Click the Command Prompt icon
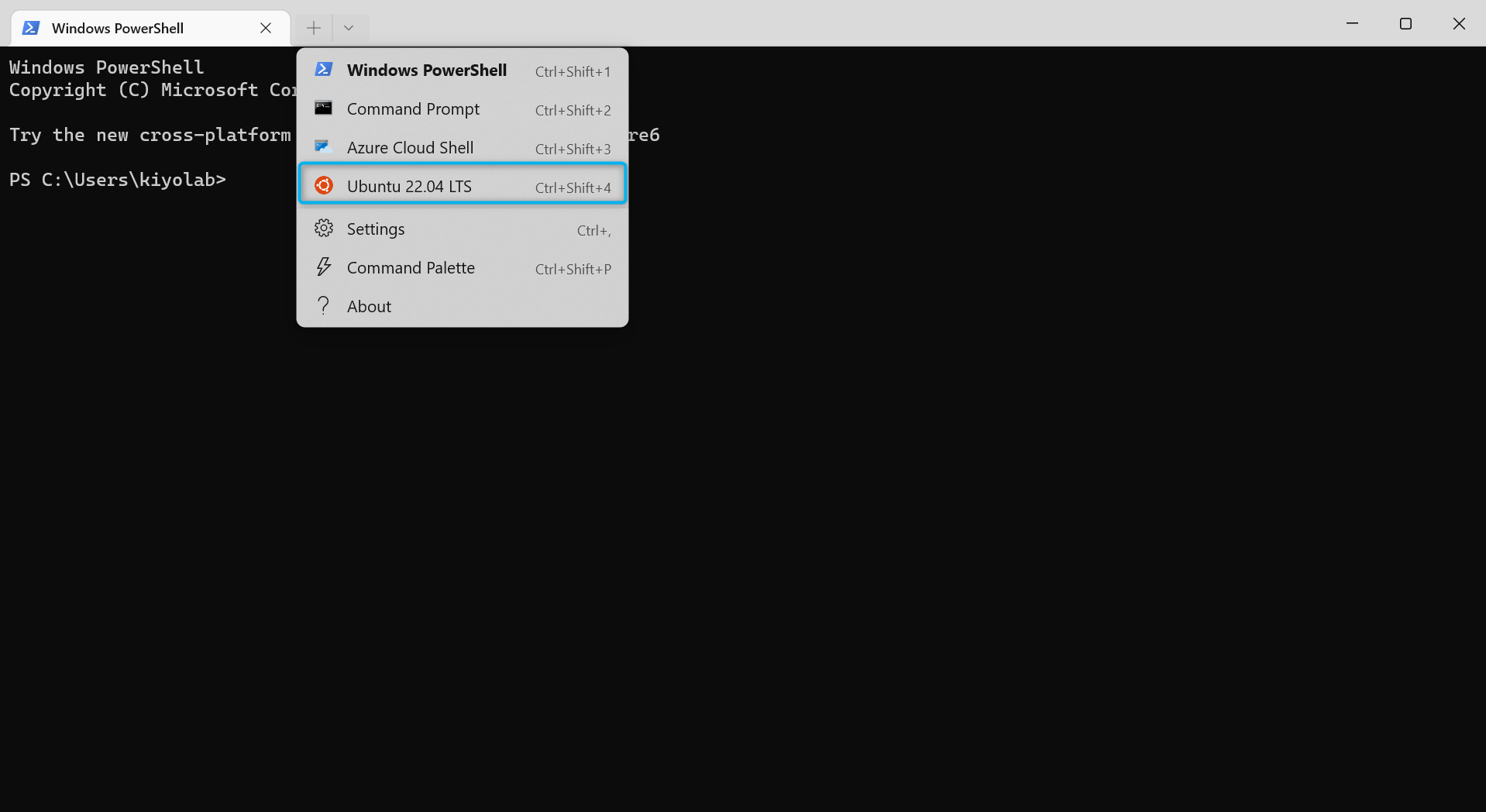1486x812 pixels. 324,108
